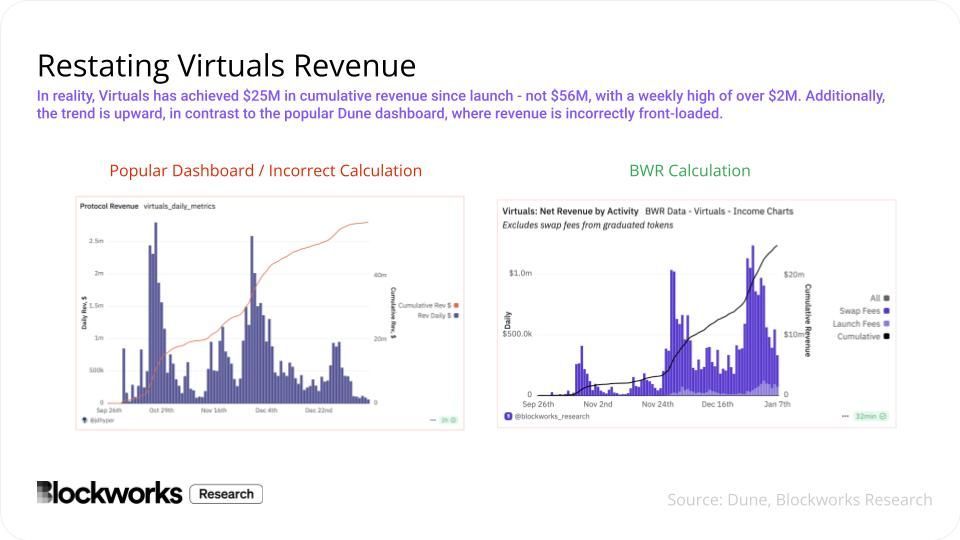Toggle Rev Daily $ legend swatch
This screenshot has height=540, width=960.
456,315
